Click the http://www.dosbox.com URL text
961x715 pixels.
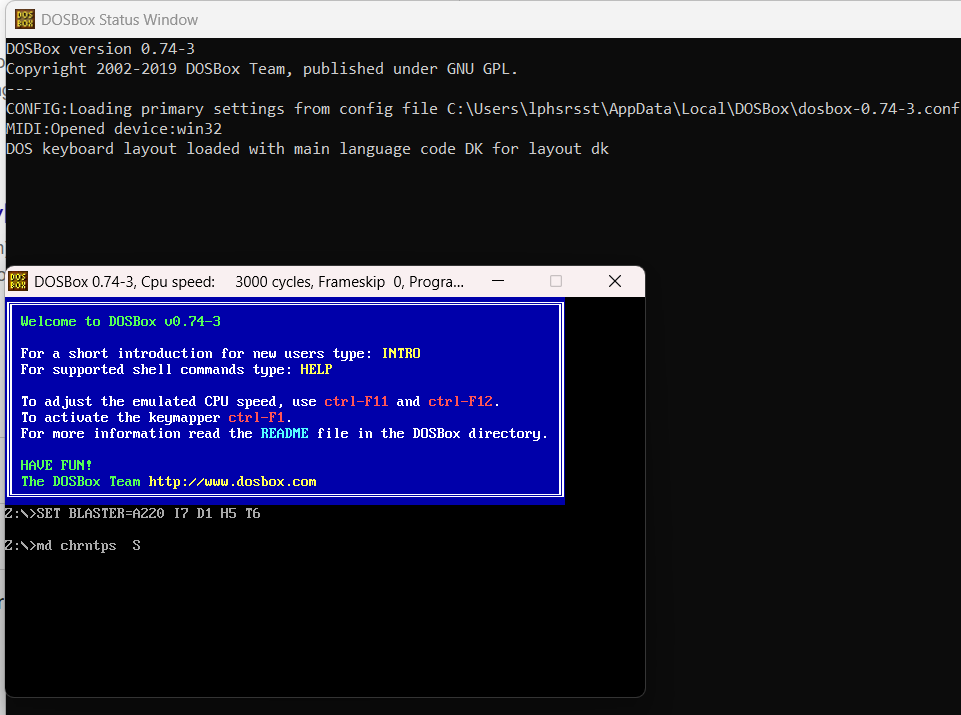click(232, 482)
